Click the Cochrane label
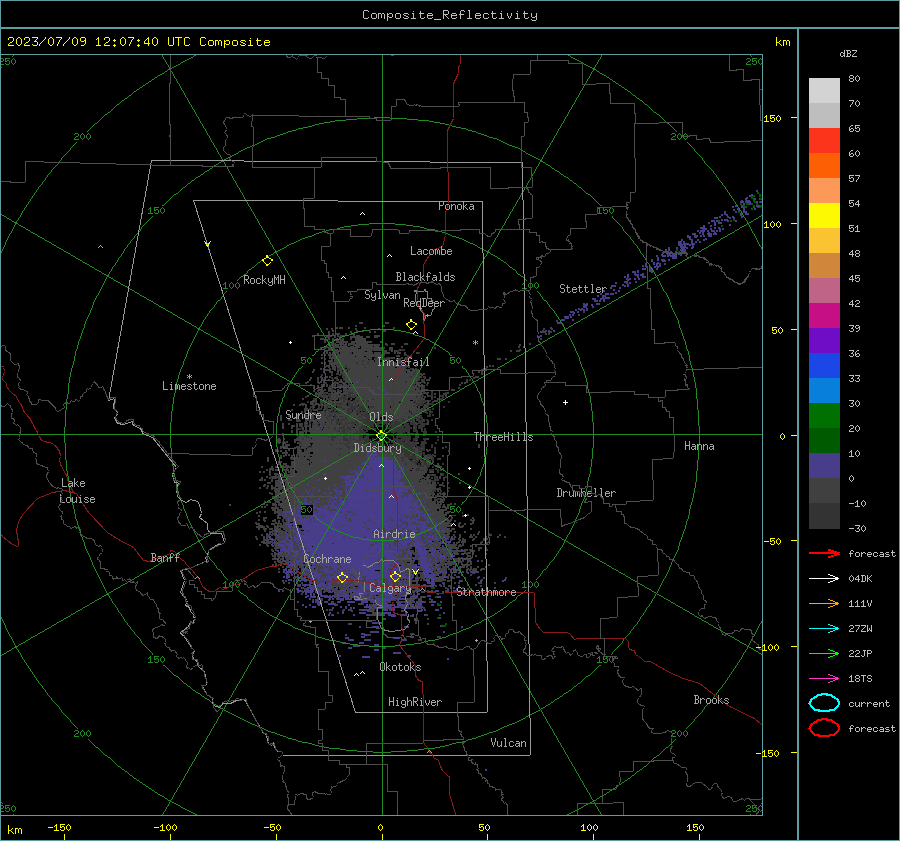The width and height of the screenshot is (900, 841). (x=327, y=559)
